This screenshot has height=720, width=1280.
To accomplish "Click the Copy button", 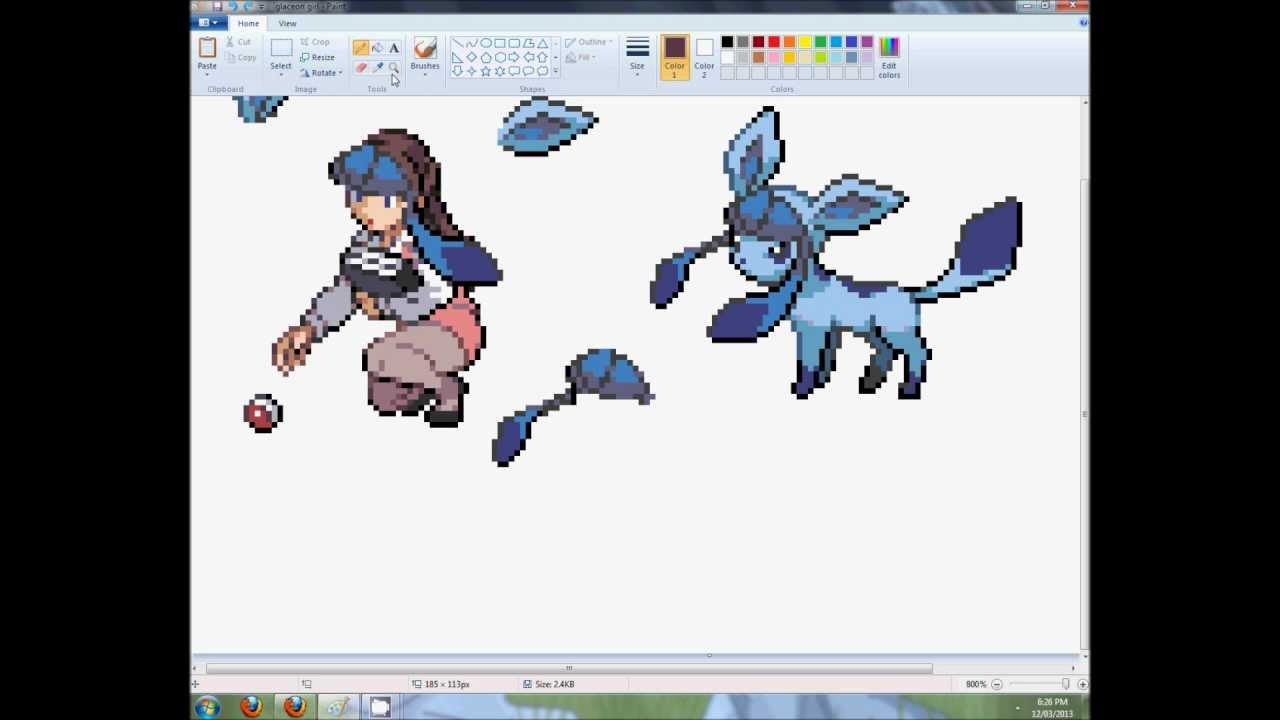I will coord(239,57).
